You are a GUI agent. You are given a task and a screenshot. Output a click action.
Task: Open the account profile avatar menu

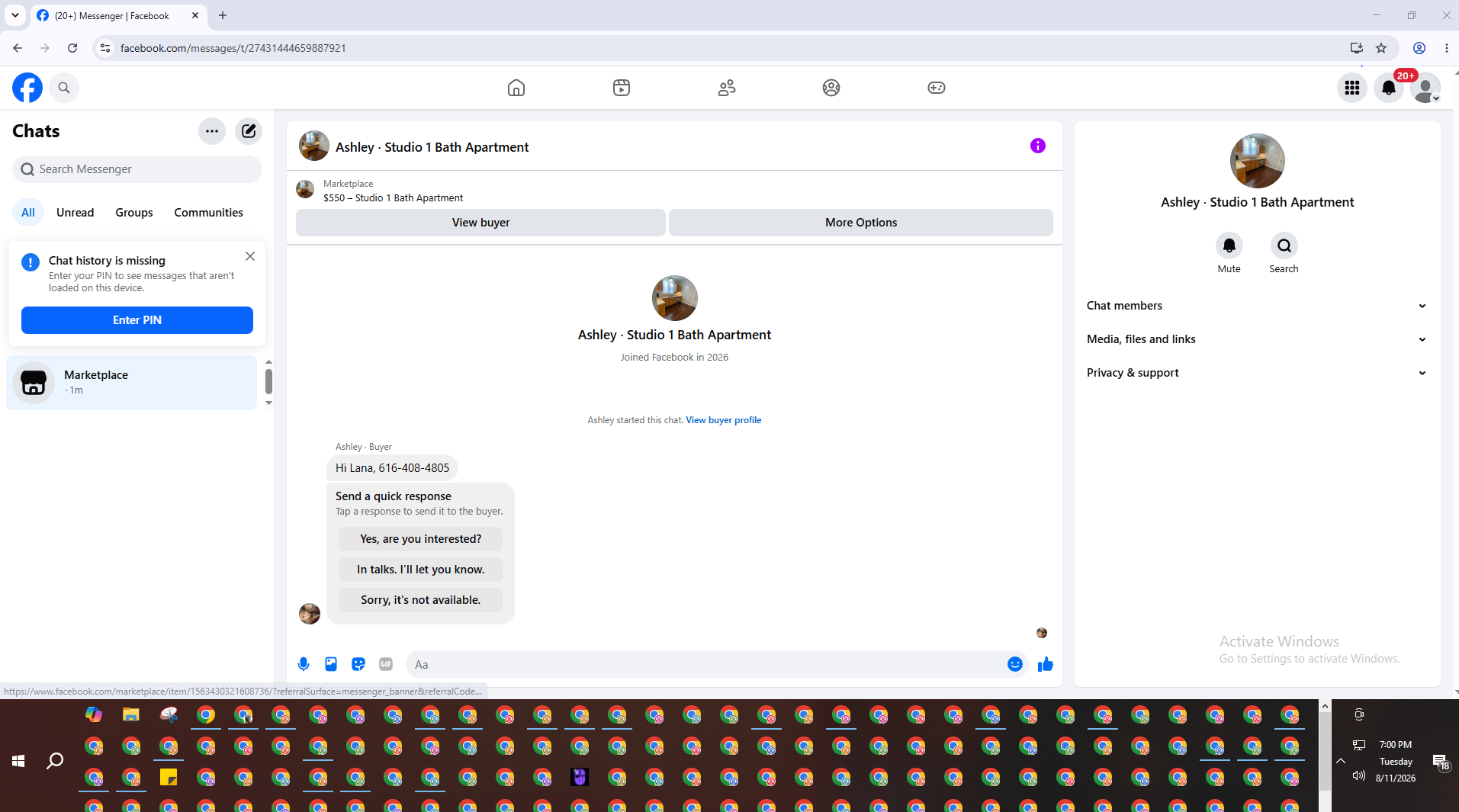point(1425,88)
